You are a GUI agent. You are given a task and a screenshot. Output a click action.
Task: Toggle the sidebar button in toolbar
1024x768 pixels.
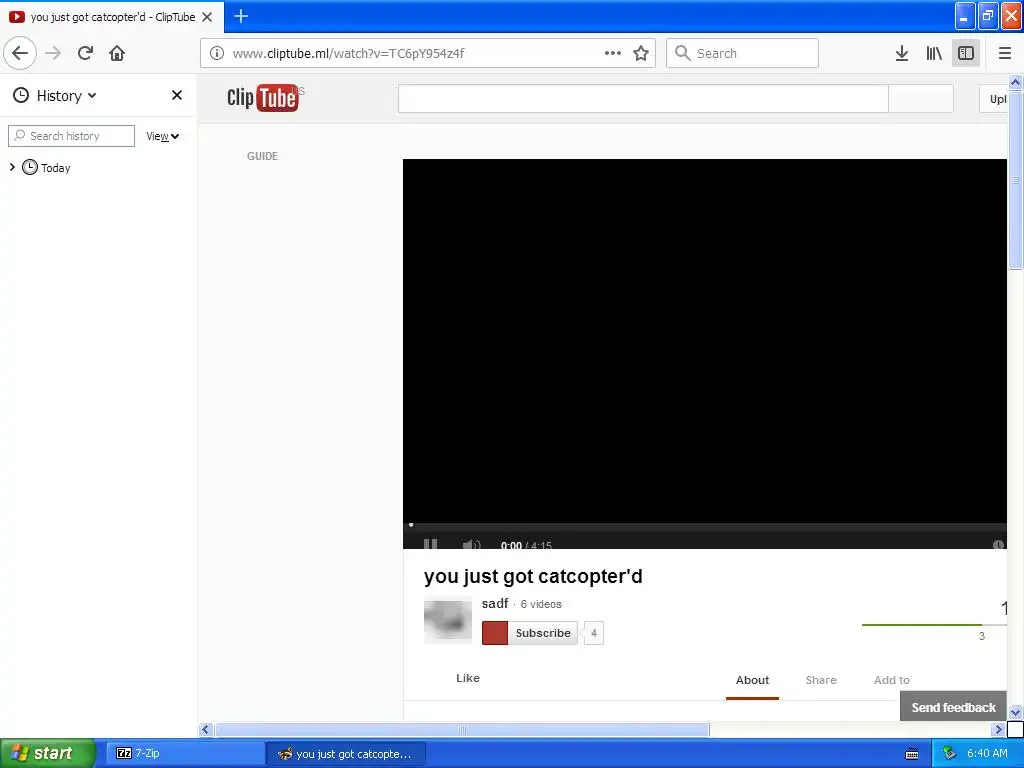966,53
